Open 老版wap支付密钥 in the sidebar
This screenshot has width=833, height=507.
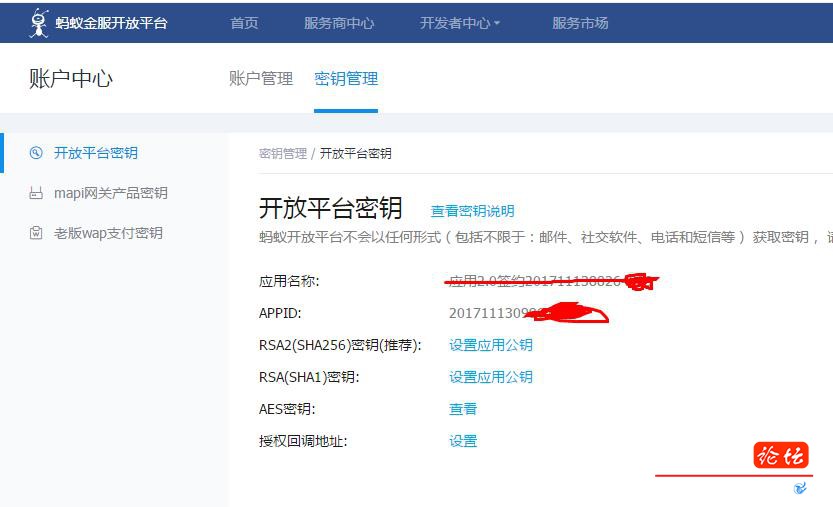108,233
